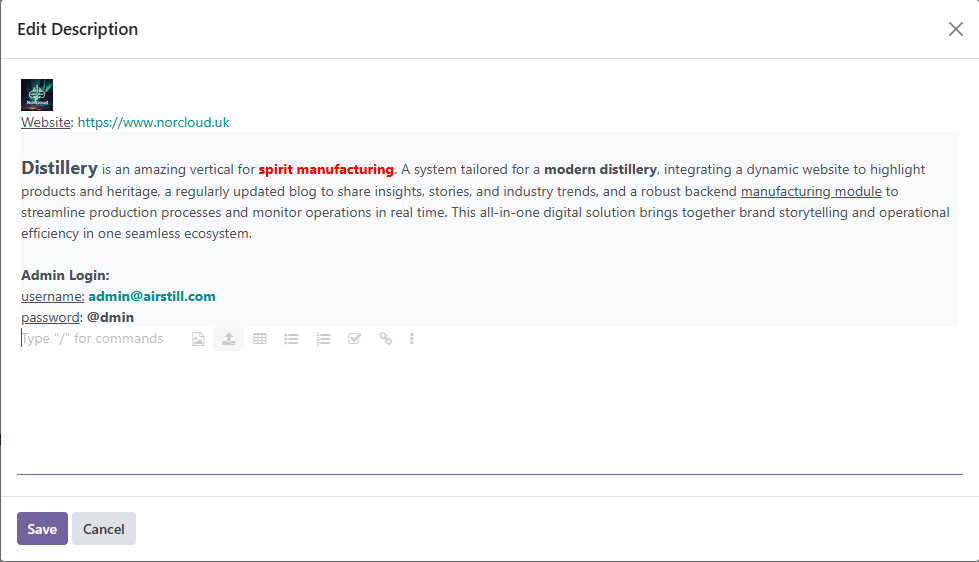Click the red 'spirit manufacturing' text
The height and width of the screenshot is (562, 979).
tap(326, 169)
